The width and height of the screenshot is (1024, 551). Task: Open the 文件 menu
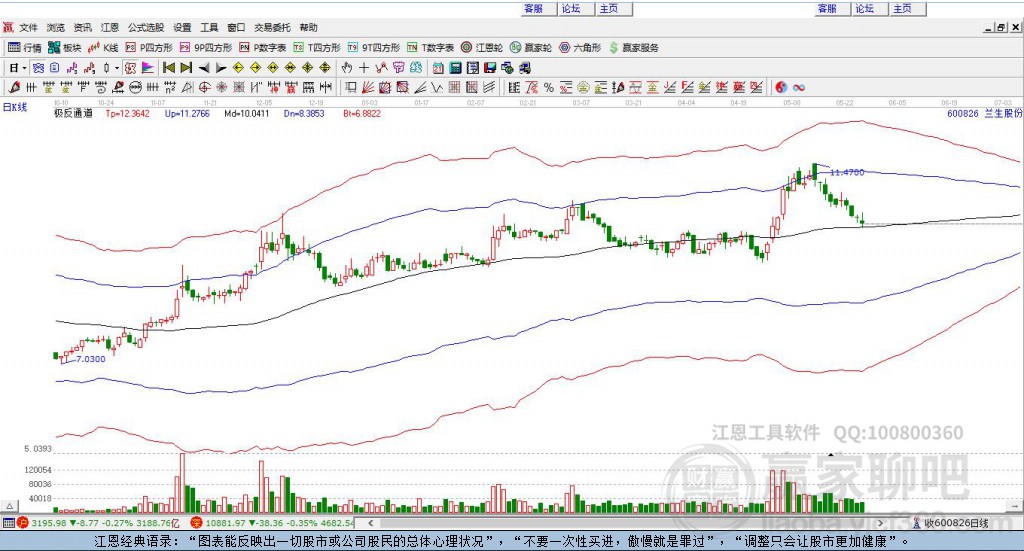pyautogui.click(x=28, y=27)
